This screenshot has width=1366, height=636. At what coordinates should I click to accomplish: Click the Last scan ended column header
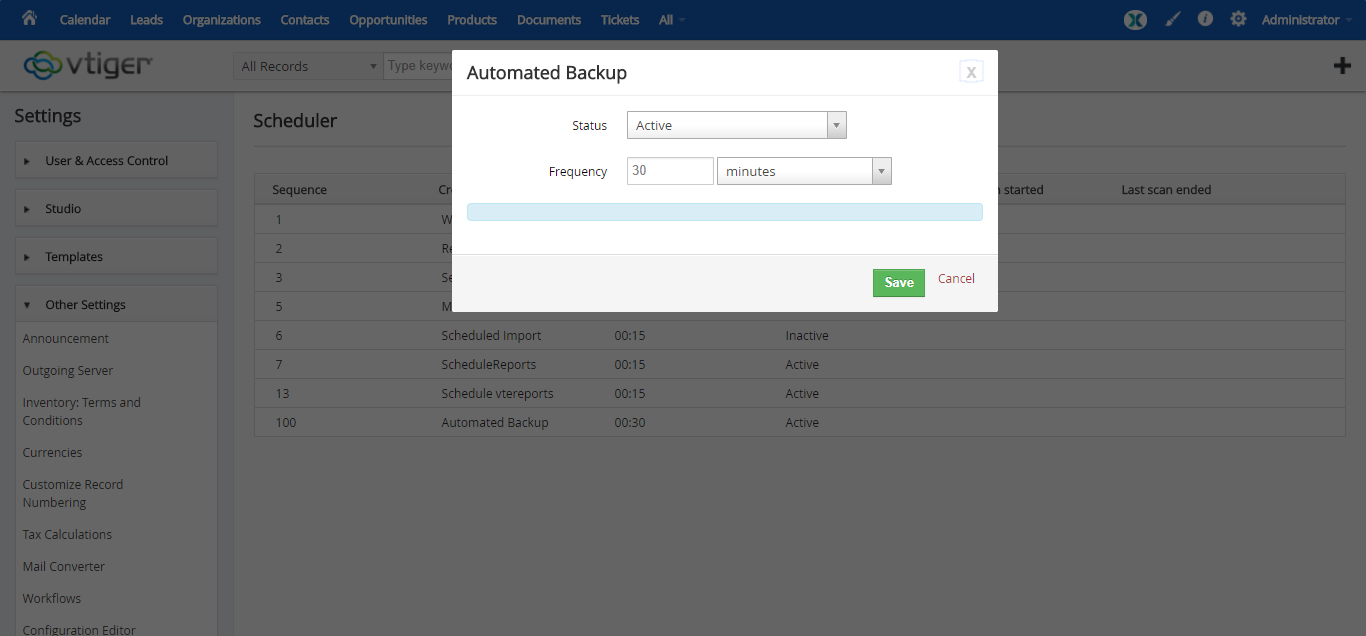click(1166, 190)
